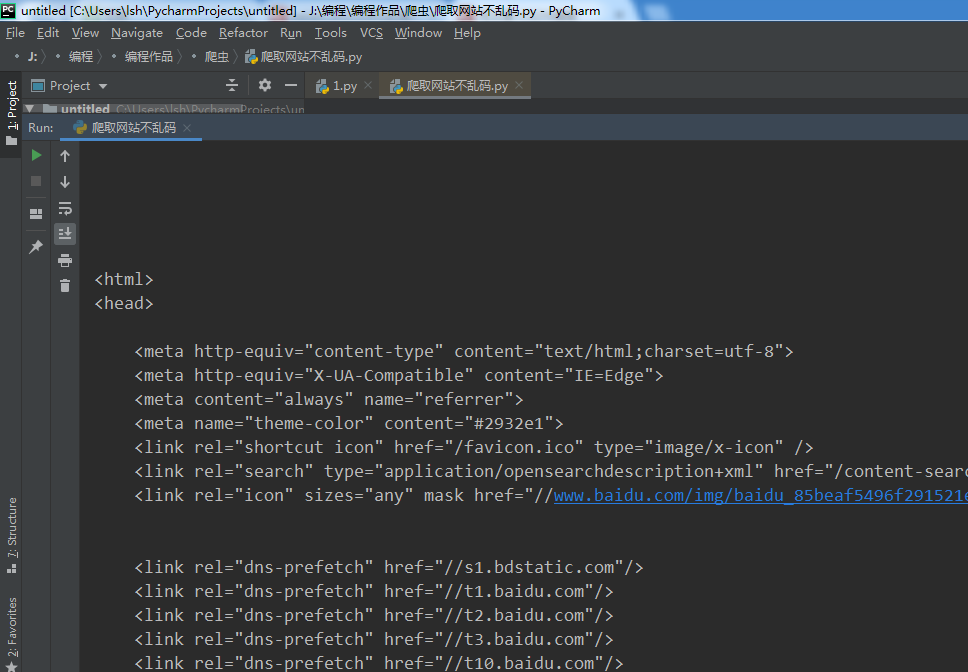Close the 爬取网站不乱码 Run tab
Screen dimensions: 968x672
coord(187,128)
